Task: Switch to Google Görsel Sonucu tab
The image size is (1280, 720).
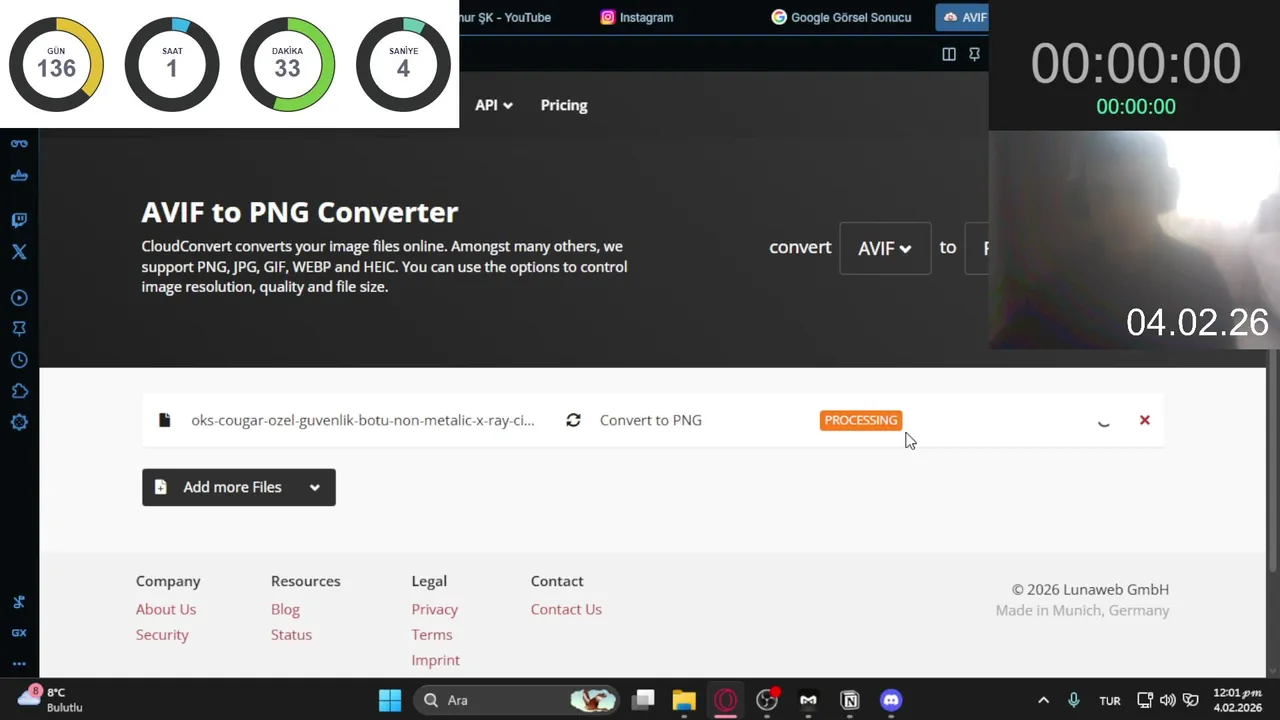Action: [x=841, y=17]
